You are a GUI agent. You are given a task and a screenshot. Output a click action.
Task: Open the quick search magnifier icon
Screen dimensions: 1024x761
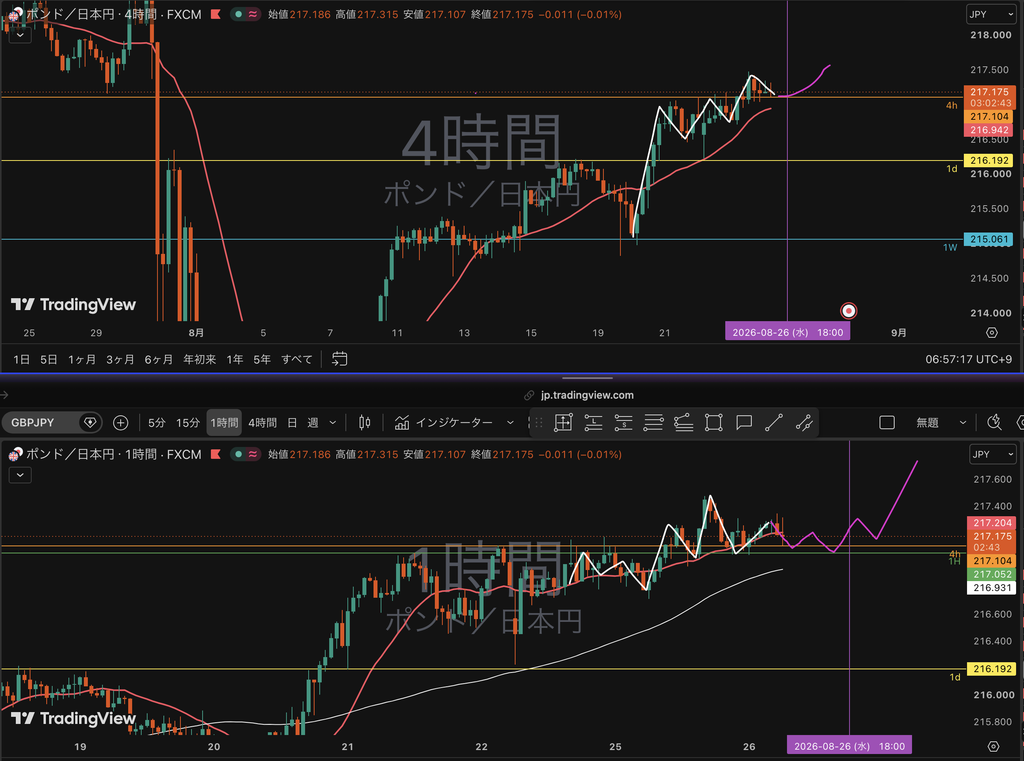[x=995, y=423]
